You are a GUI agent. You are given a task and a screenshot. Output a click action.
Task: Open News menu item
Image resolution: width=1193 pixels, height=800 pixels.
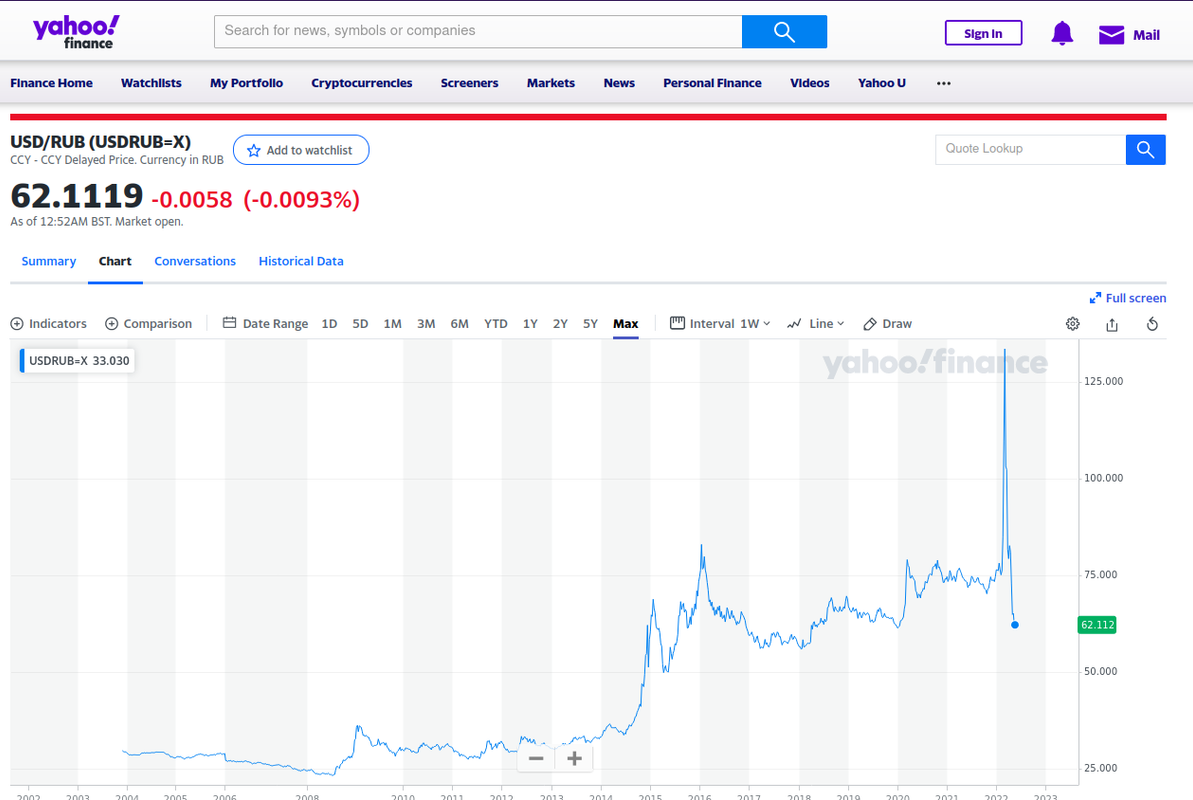click(x=619, y=83)
